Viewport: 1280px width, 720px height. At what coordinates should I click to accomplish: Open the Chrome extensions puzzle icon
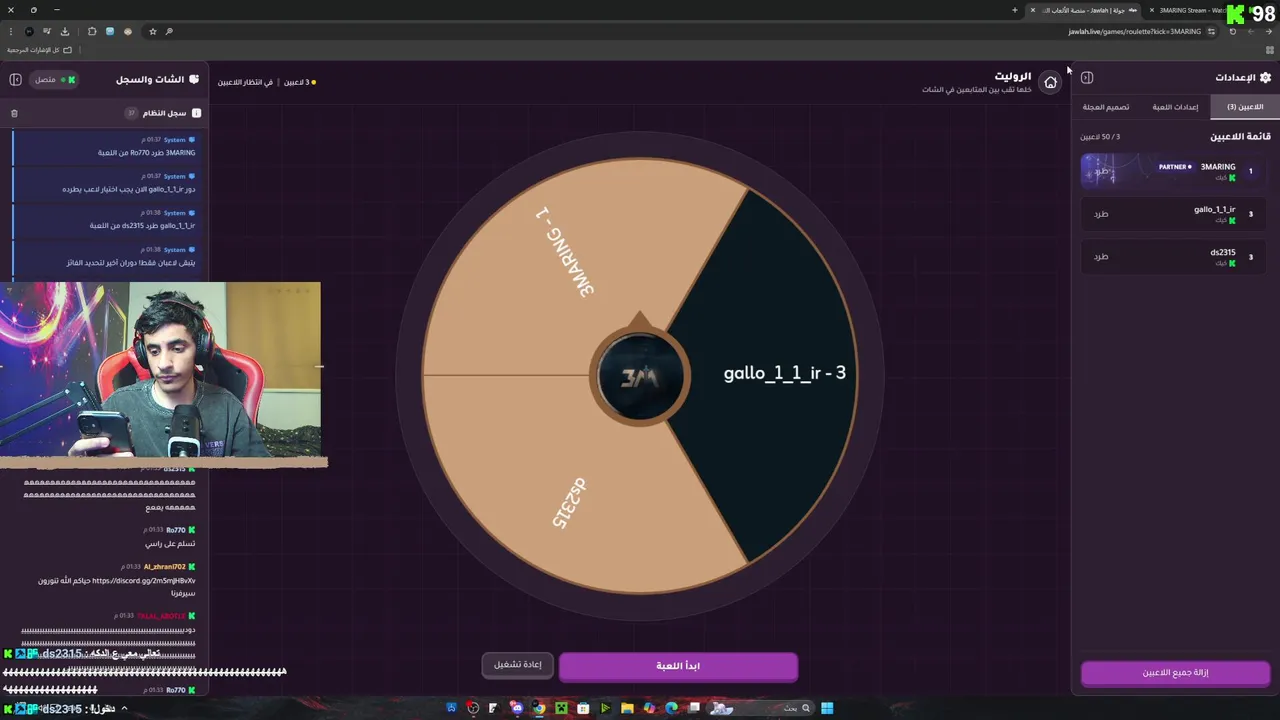[x=92, y=31]
